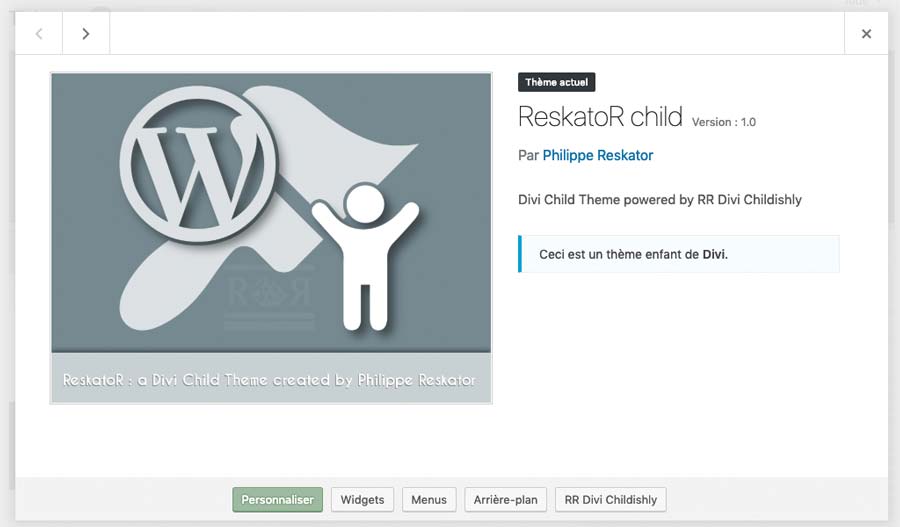
Task: Click the "ReskatoR child" theme title
Action: click(x=600, y=116)
